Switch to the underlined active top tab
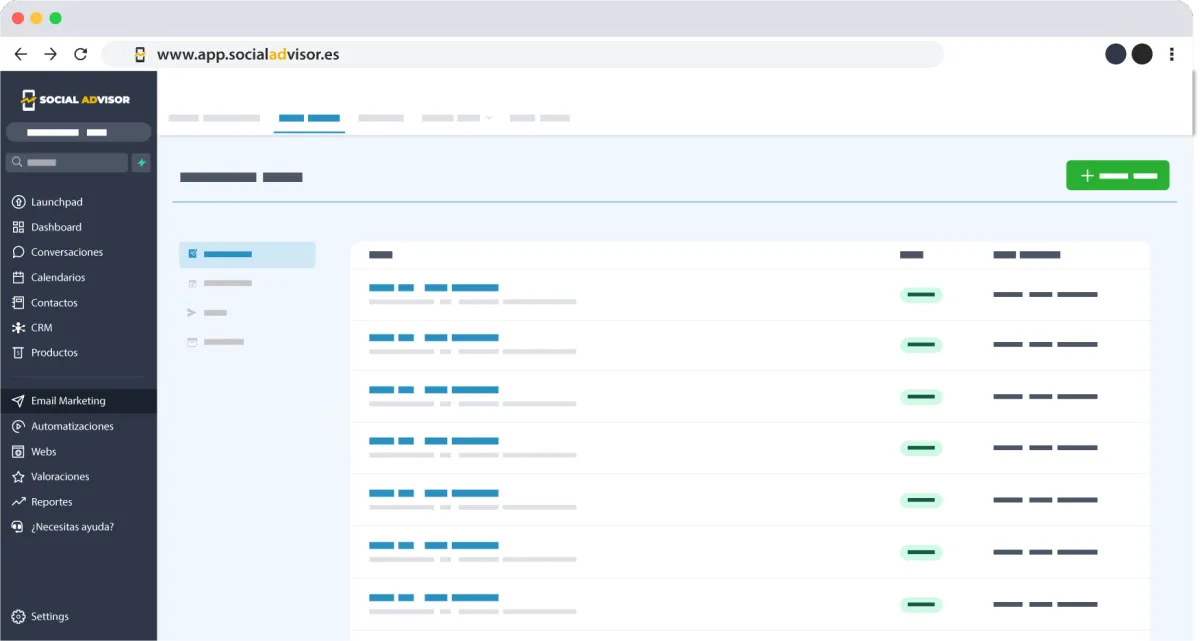 coord(309,118)
